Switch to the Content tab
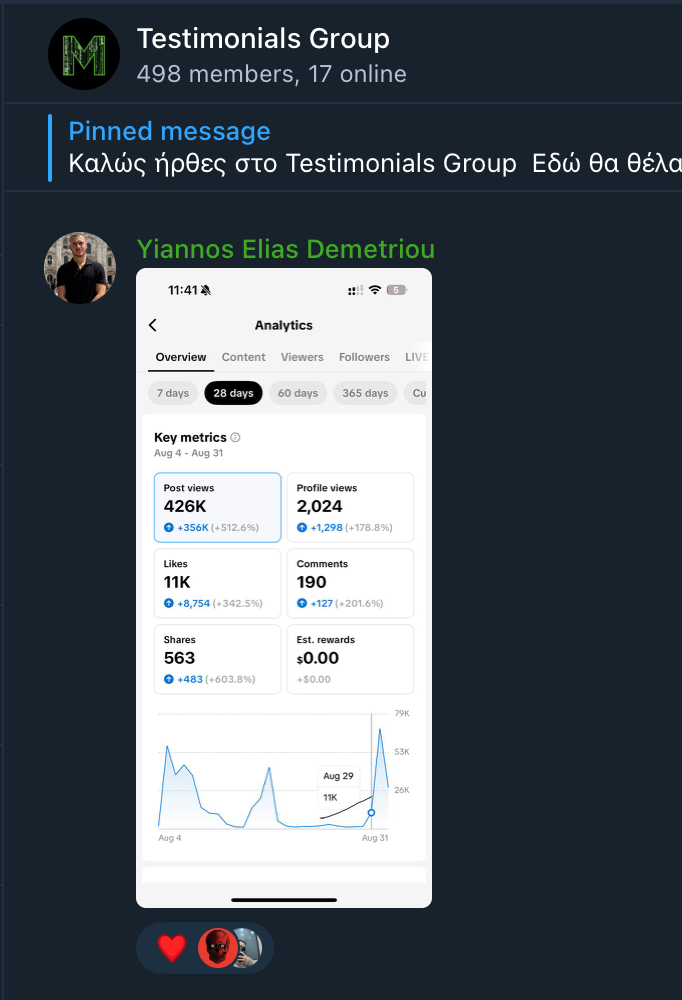The image size is (682, 1000). 243,357
